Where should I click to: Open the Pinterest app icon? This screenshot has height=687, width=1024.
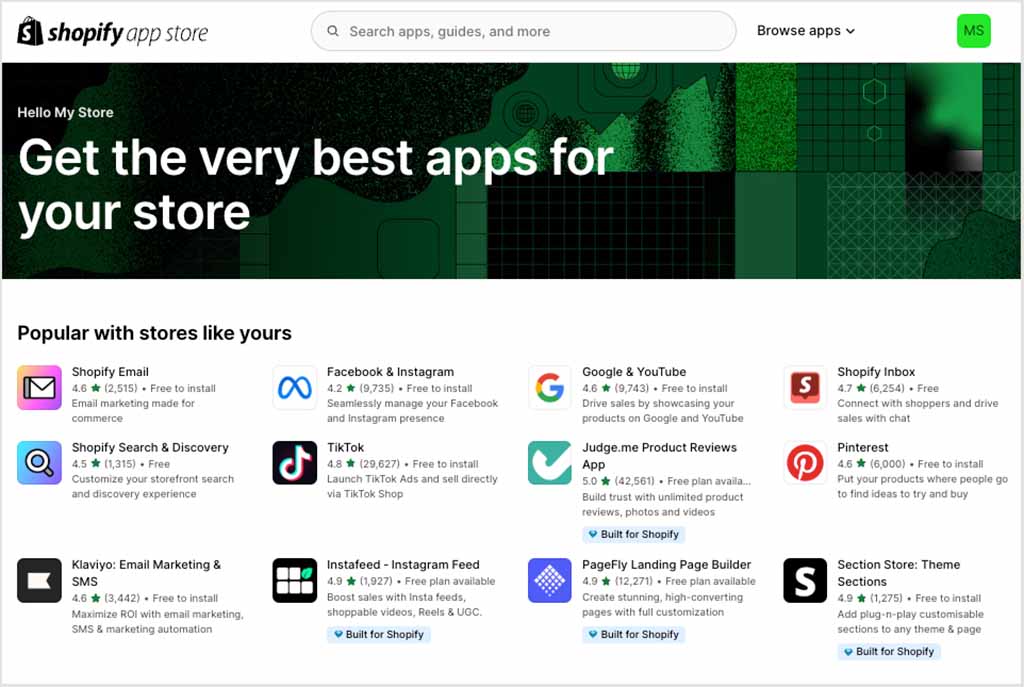805,463
